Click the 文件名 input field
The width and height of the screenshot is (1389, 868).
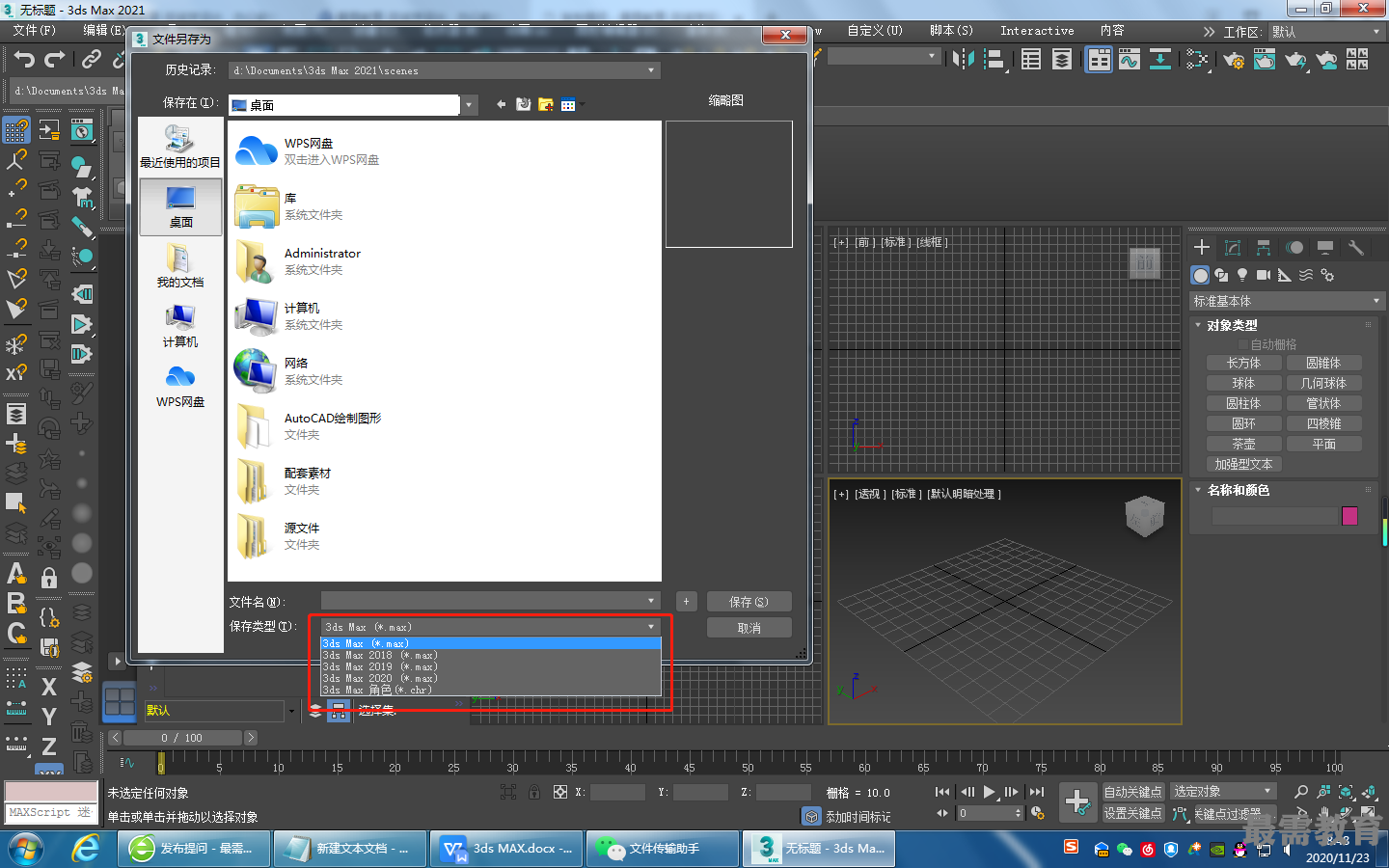pyautogui.click(x=483, y=601)
